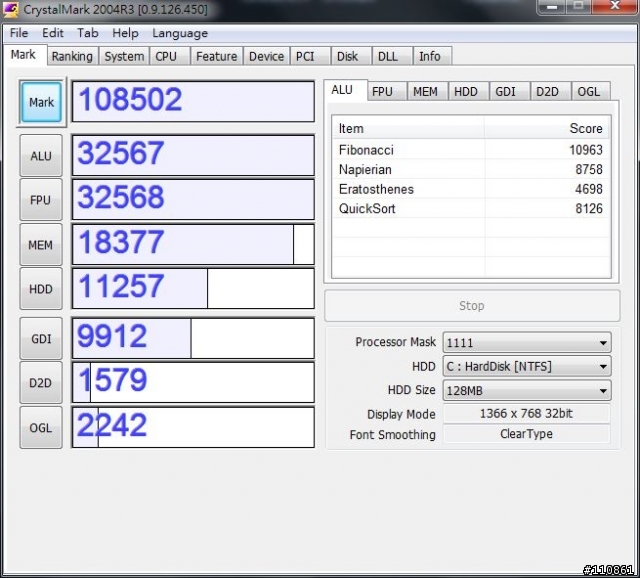The width and height of the screenshot is (640, 578).
Task: Open the Processor Mask dropdown
Action: [x=527, y=342]
